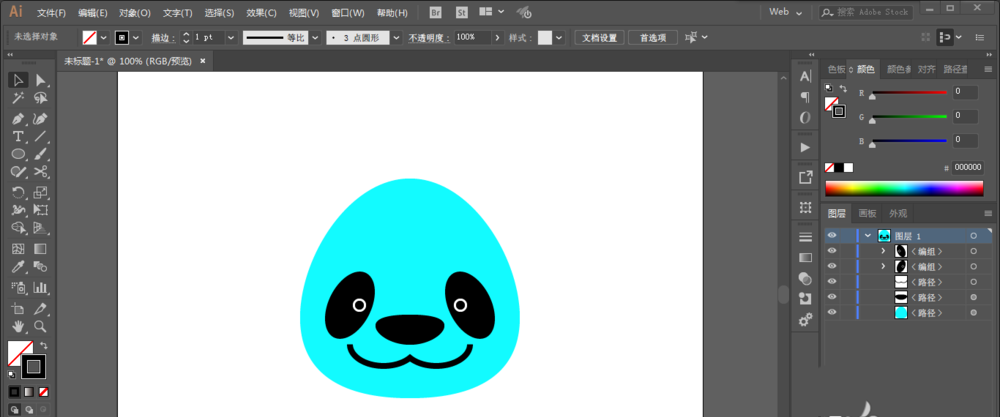This screenshot has height=417, width=1000.
Task: Toggle visibility of the bottom 路径 layer
Action: tap(832, 312)
